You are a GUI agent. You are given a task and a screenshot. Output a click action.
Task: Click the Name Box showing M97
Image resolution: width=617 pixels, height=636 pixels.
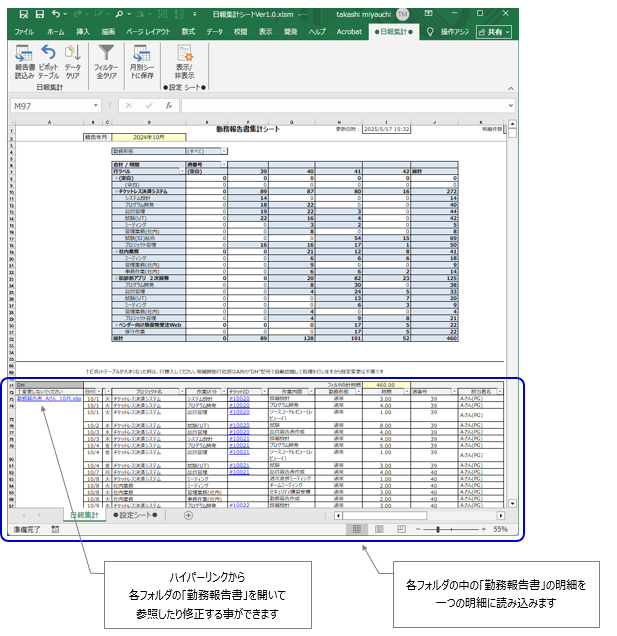coord(52,106)
